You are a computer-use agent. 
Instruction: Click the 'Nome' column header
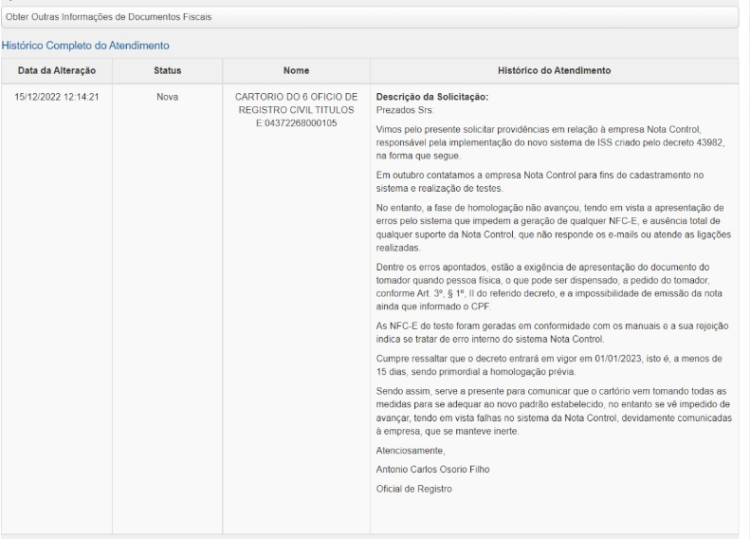click(x=296, y=71)
